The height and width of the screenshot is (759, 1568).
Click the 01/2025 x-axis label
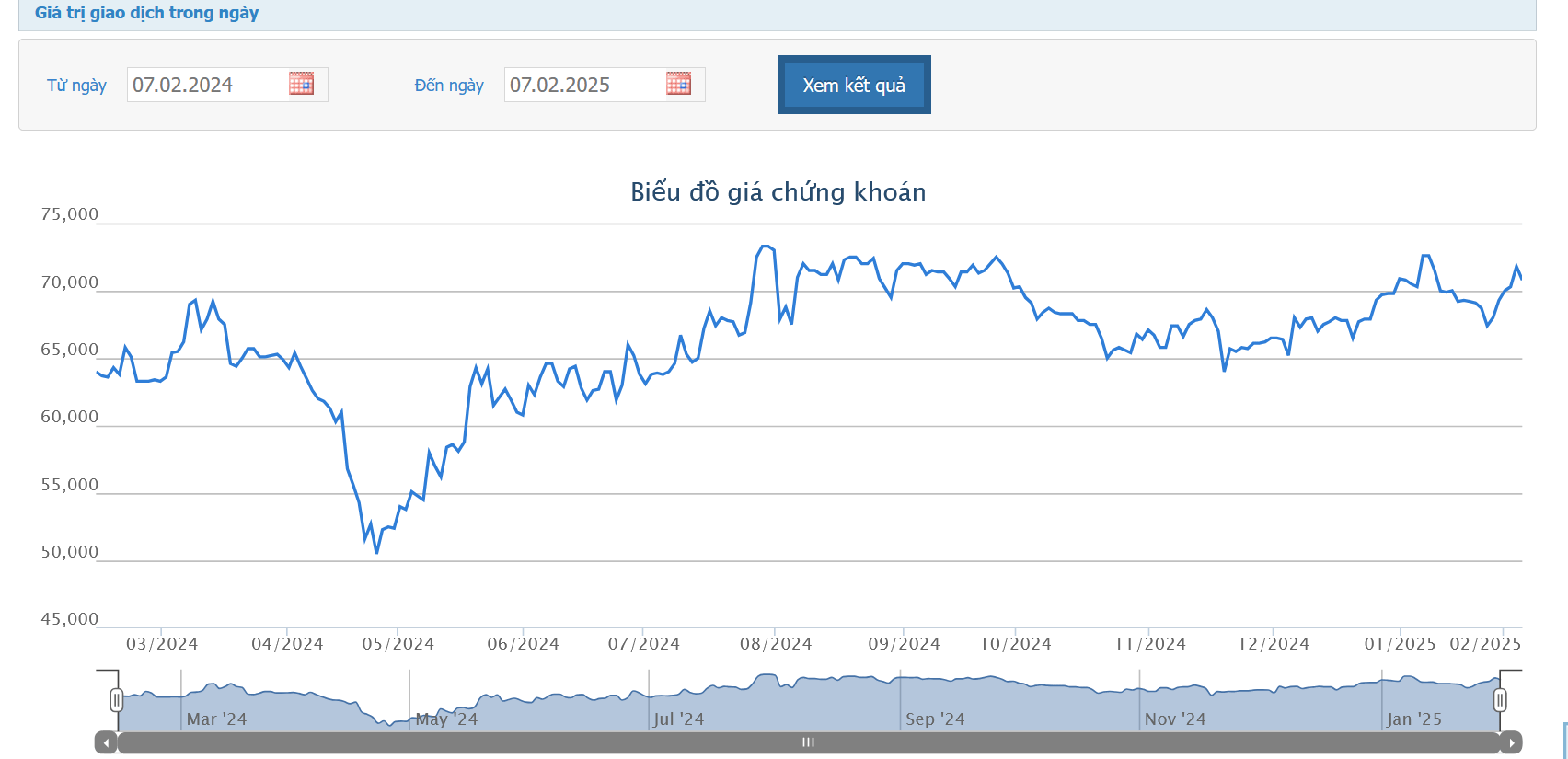coord(1400,644)
